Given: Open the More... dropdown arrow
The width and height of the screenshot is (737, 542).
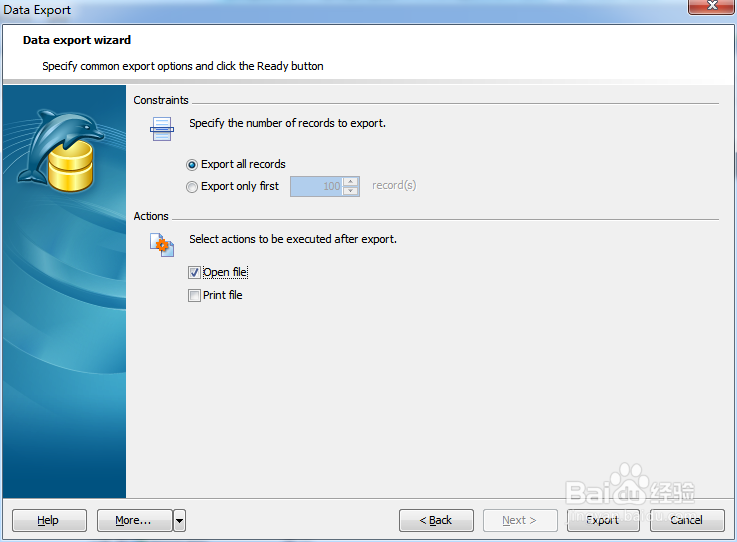Looking at the screenshot, I should pyautogui.click(x=180, y=520).
